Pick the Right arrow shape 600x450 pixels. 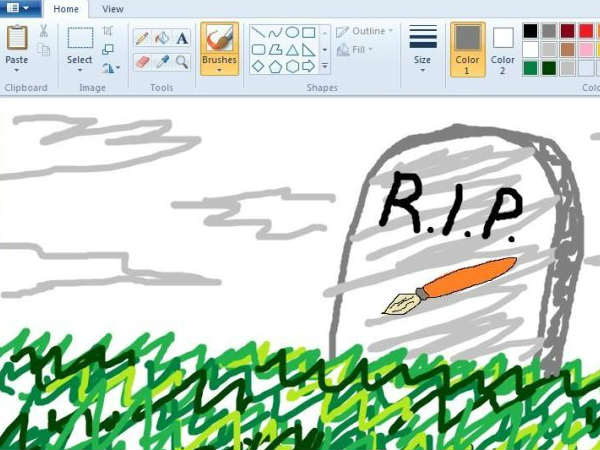309,66
